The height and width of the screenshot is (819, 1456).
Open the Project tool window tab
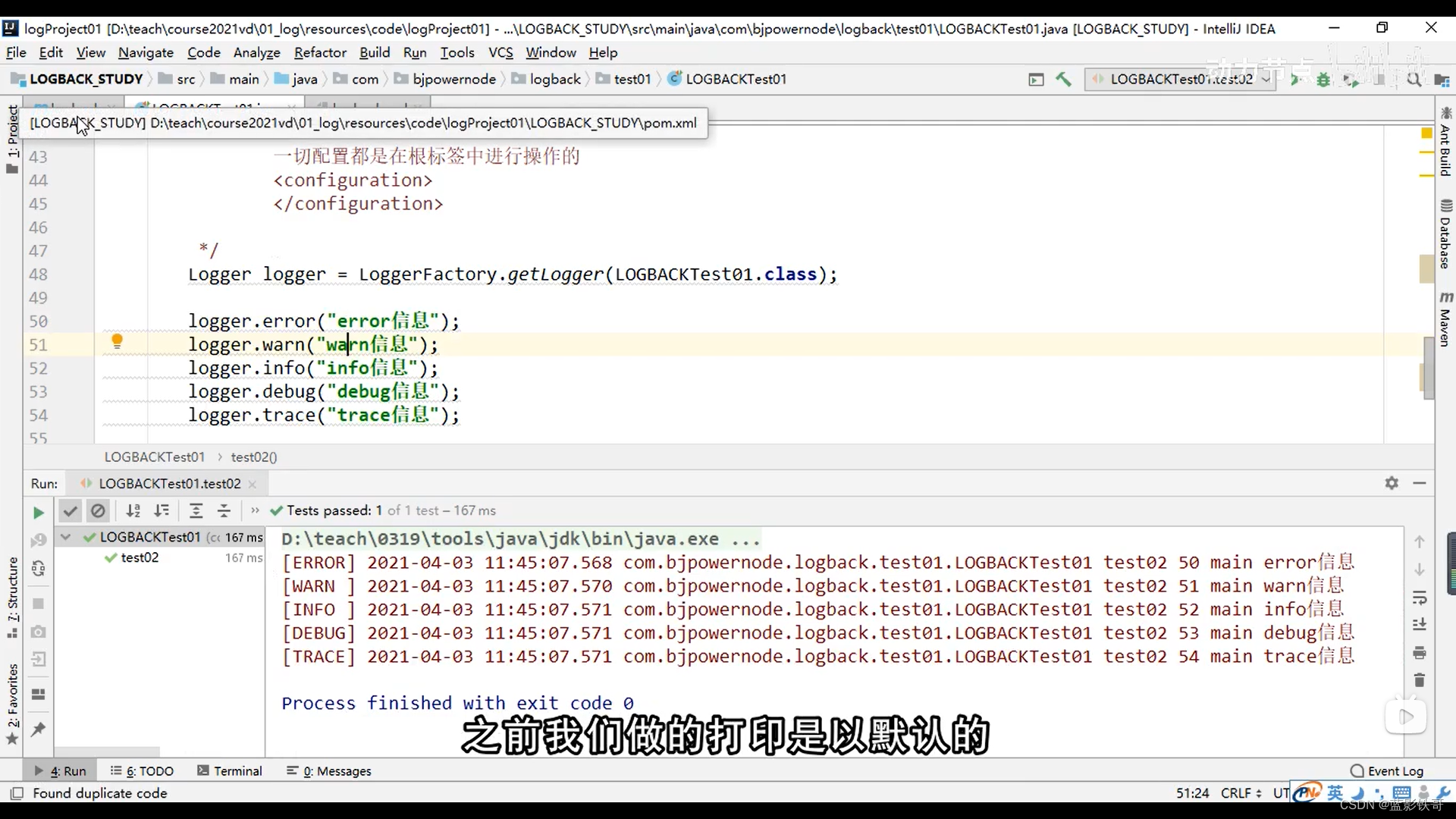(12, 138)
